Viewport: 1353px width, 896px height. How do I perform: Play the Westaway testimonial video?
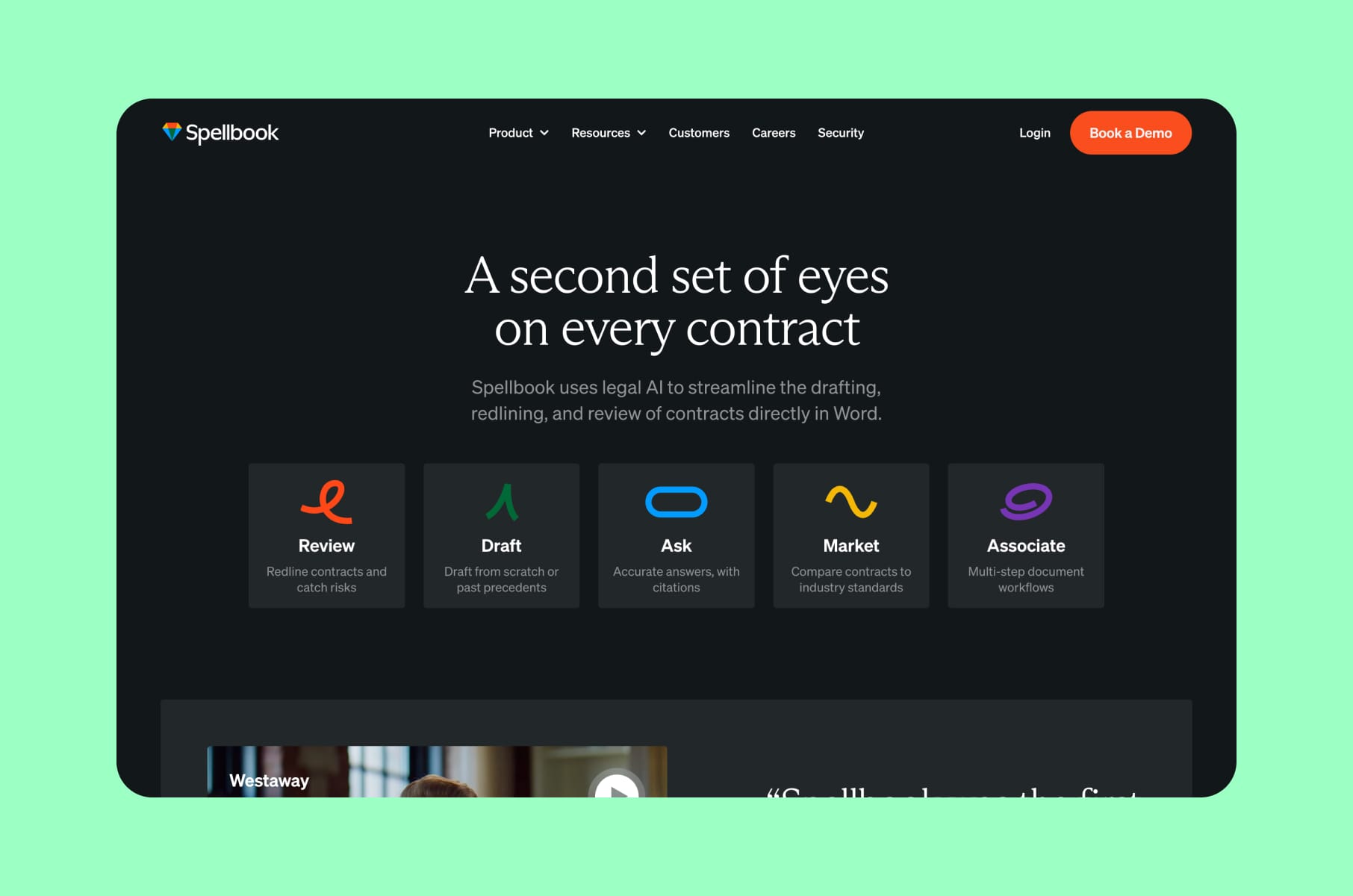tap(617, 784)
